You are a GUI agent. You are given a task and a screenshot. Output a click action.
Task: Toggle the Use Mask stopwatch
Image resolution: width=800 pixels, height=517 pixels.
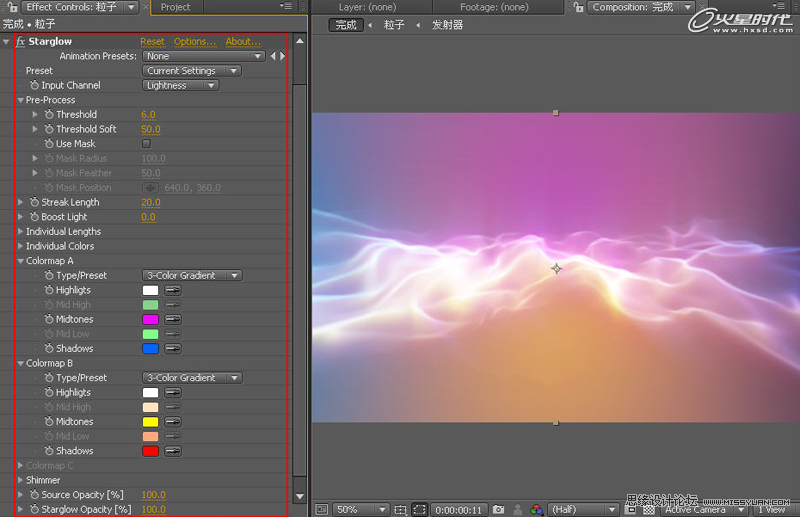click(49, 144)
